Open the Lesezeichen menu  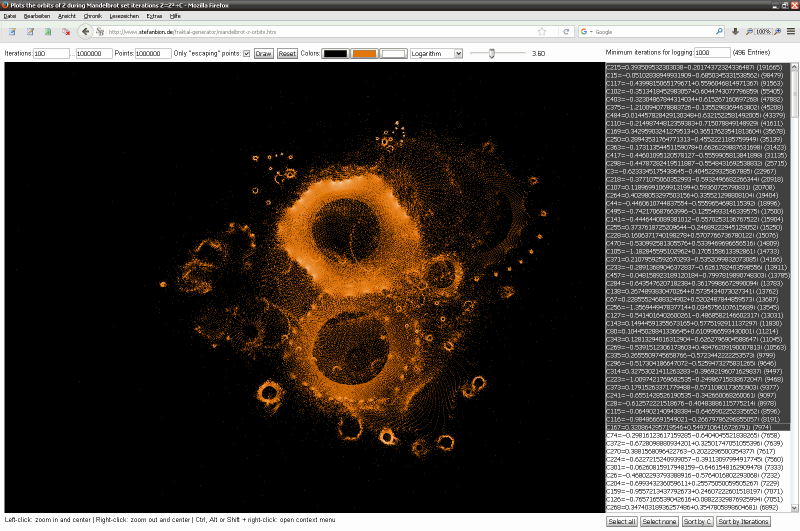(x=126, y=17)
